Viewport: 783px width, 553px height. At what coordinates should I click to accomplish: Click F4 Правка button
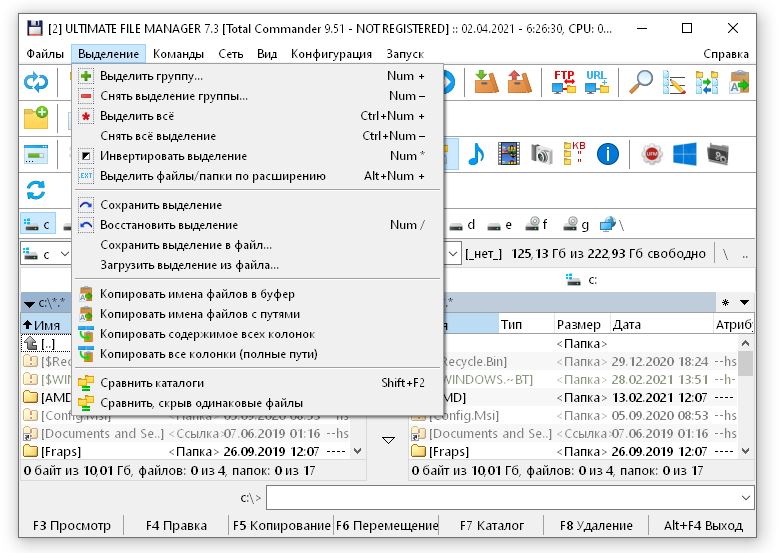(x=176, y=526)
